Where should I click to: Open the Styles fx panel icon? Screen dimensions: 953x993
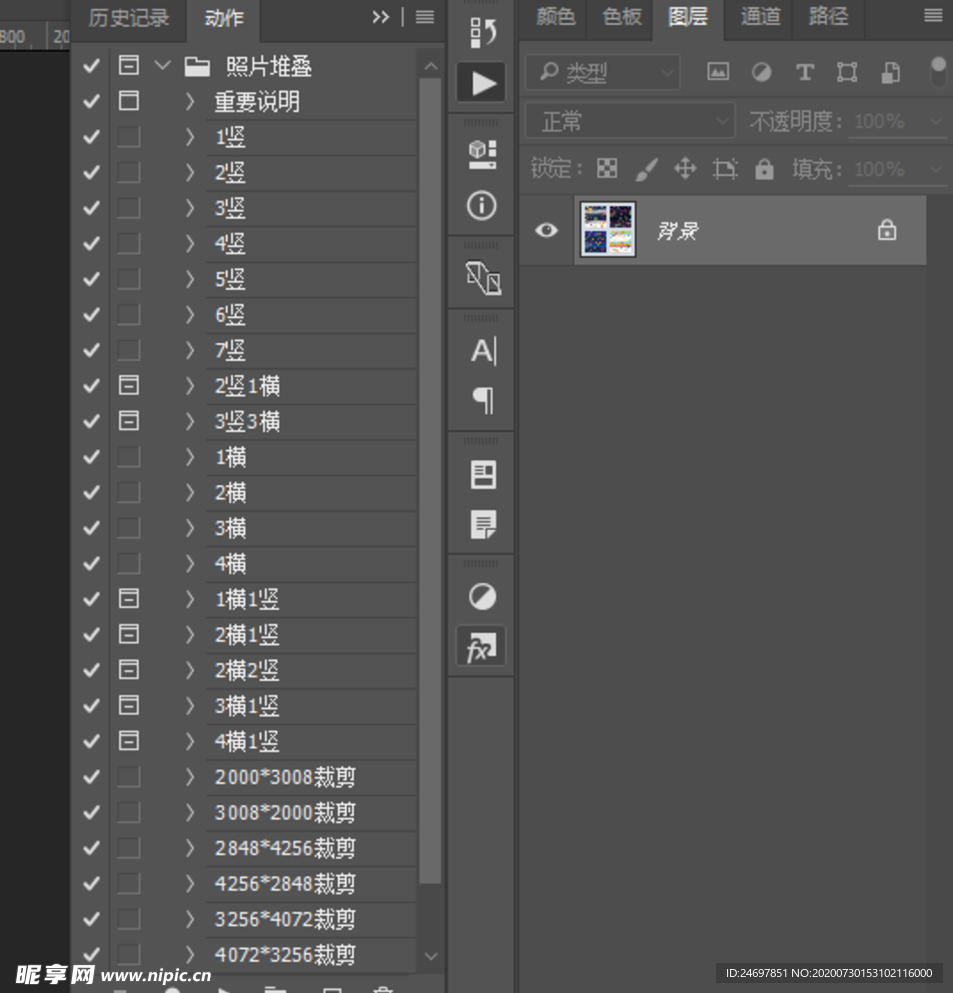[x=480, y=649]
